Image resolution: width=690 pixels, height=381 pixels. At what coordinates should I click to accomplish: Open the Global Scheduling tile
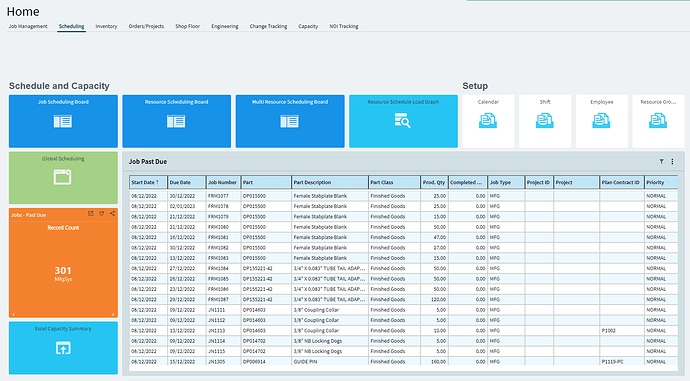(63, 178)
